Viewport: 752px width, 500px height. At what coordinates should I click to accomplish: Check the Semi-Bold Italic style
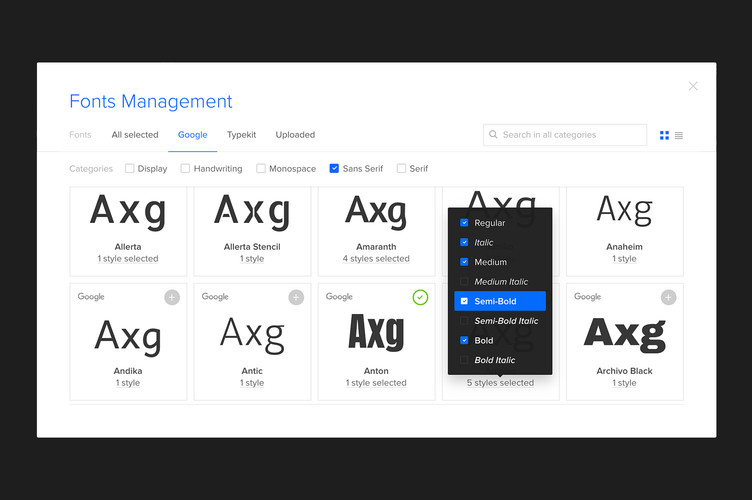[x=464, y=321]
